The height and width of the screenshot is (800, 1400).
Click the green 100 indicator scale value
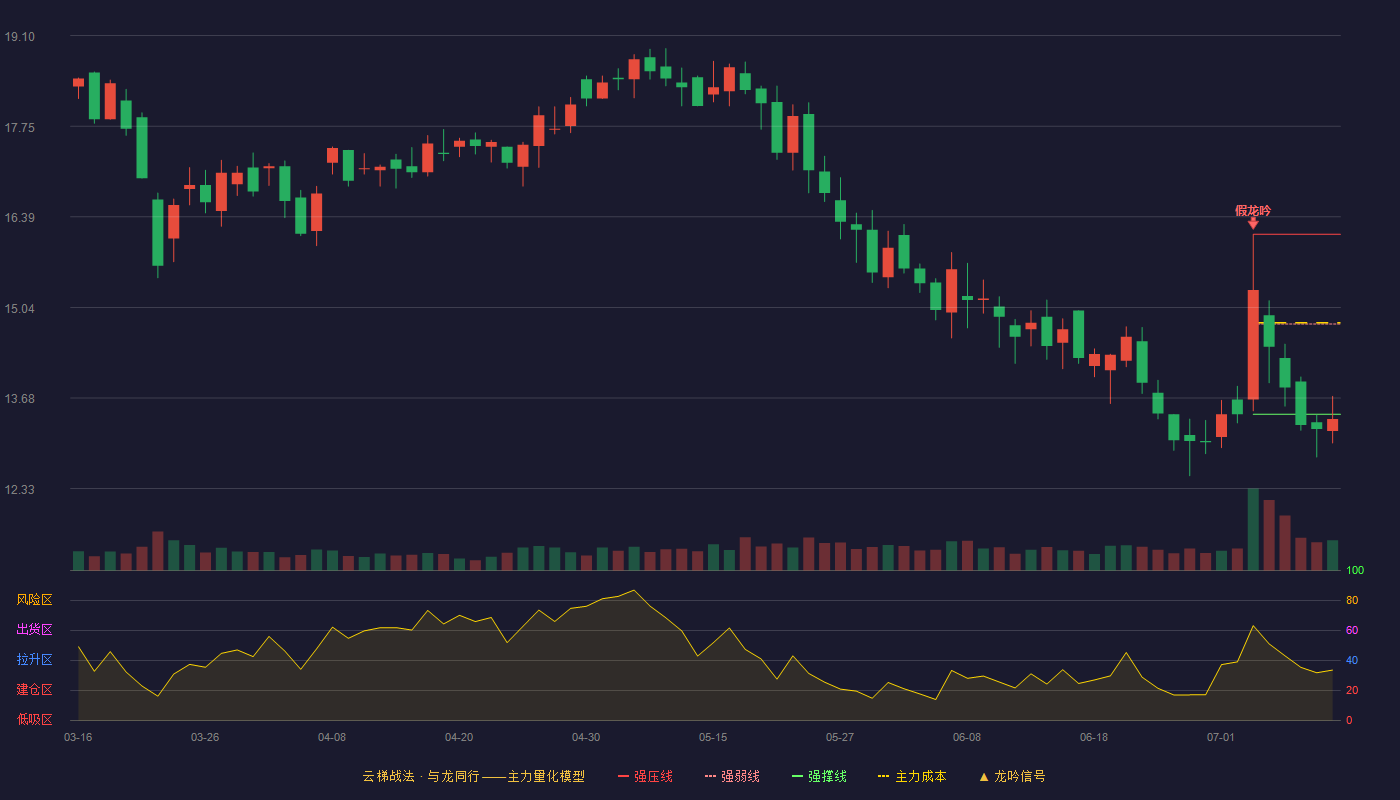[x=1355, y=571]
